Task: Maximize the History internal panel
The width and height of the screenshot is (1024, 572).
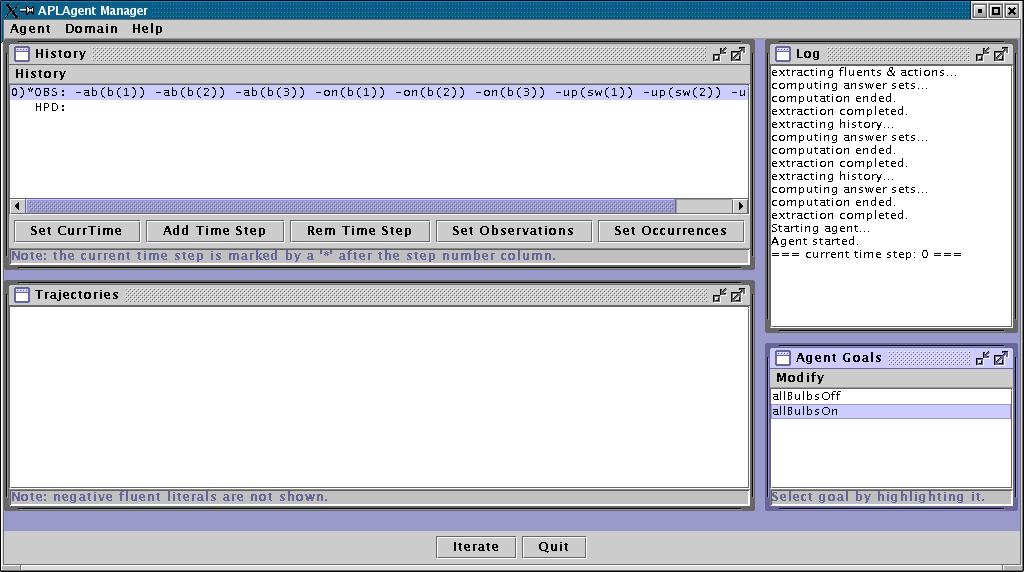Action: (737, 54)
